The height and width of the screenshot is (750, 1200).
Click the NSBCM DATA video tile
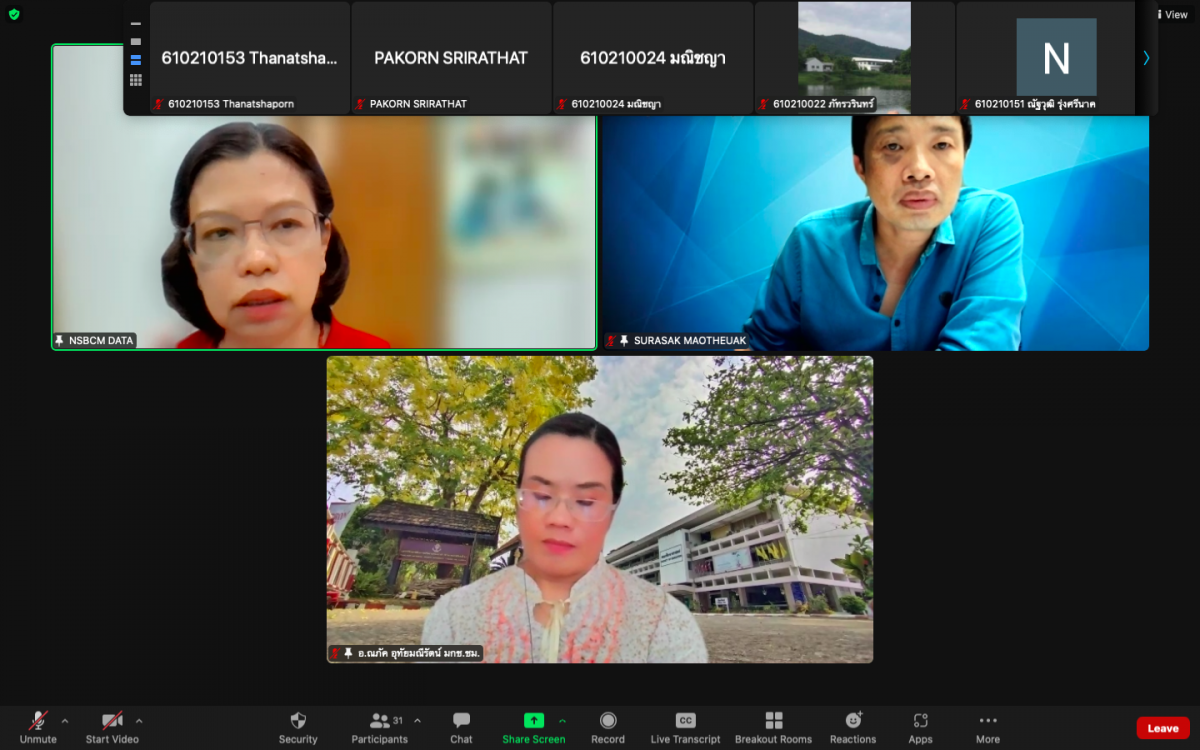coord(324,197)
